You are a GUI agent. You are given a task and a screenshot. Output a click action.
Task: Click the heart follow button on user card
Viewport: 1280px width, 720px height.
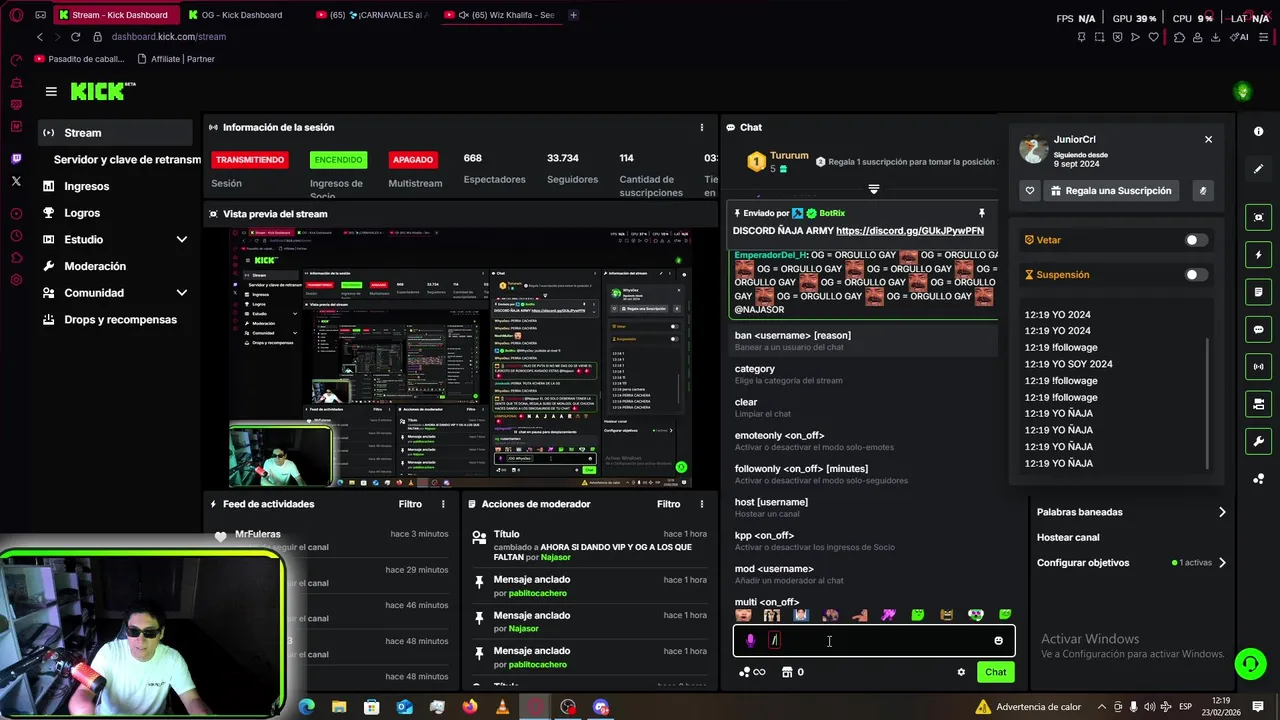(1030, 191)
